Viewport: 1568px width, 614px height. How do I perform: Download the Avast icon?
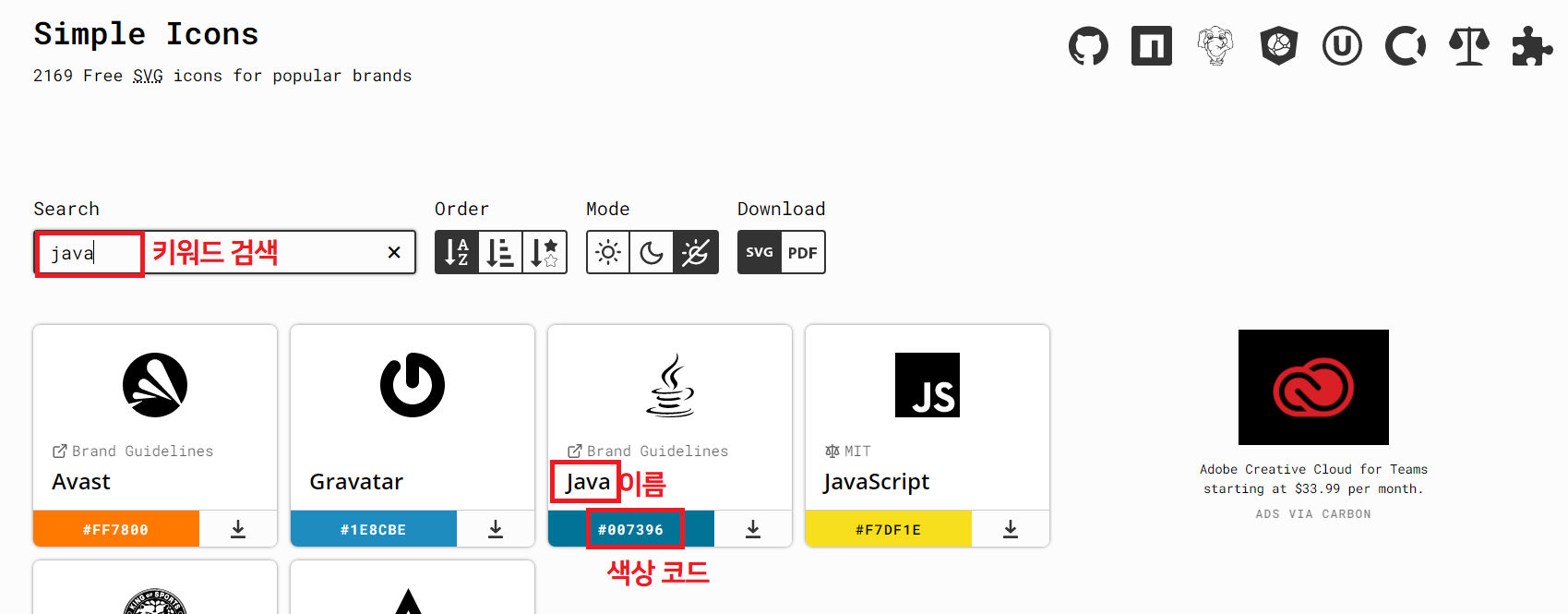pos(238,529)
